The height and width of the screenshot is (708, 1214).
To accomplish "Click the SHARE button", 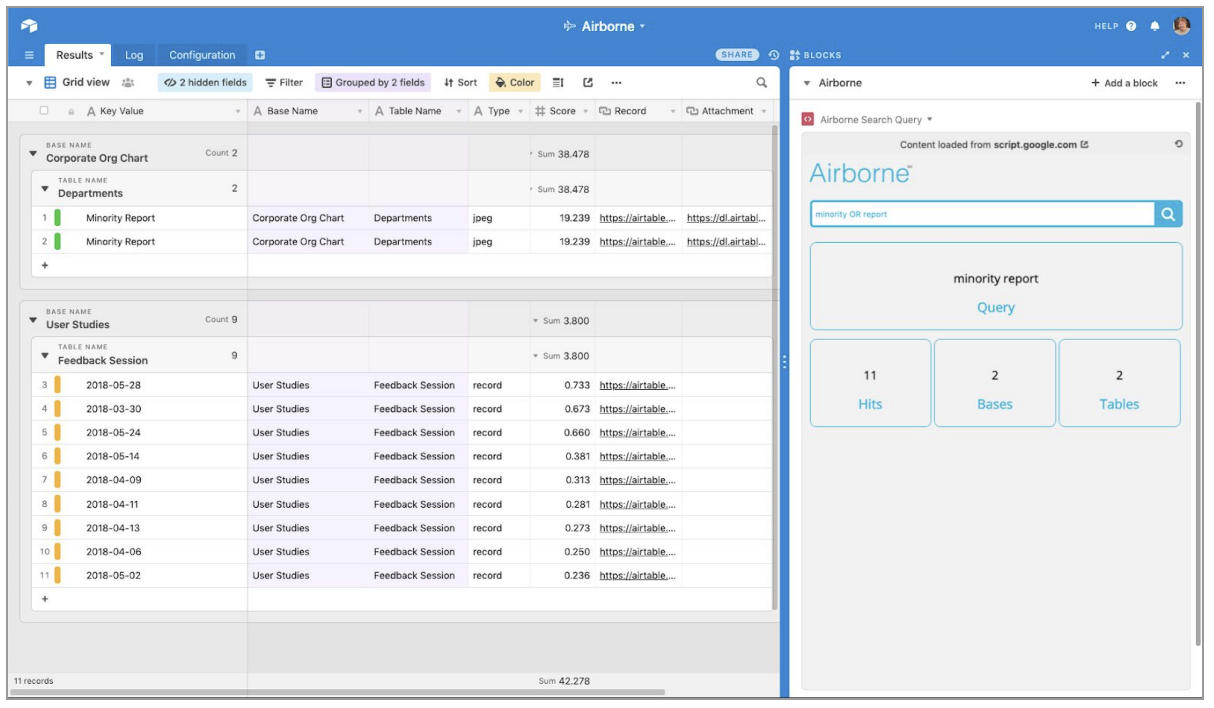I will click(x=738, y=55).
